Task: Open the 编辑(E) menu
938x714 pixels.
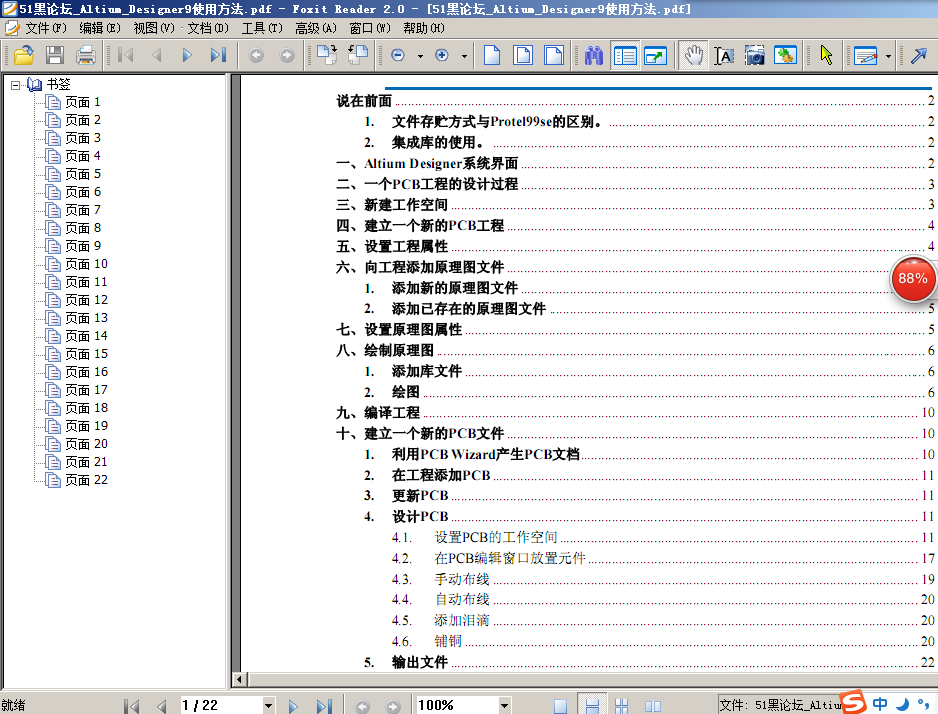Action: (99, 28)
